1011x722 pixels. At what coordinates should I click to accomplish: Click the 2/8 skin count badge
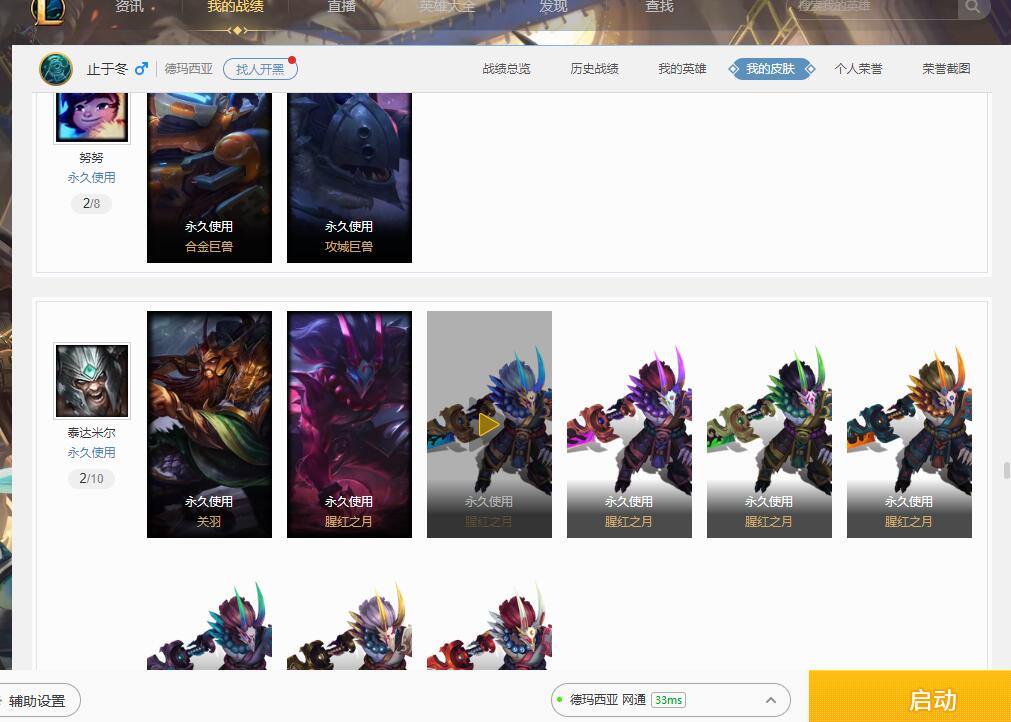pos(92,204)
